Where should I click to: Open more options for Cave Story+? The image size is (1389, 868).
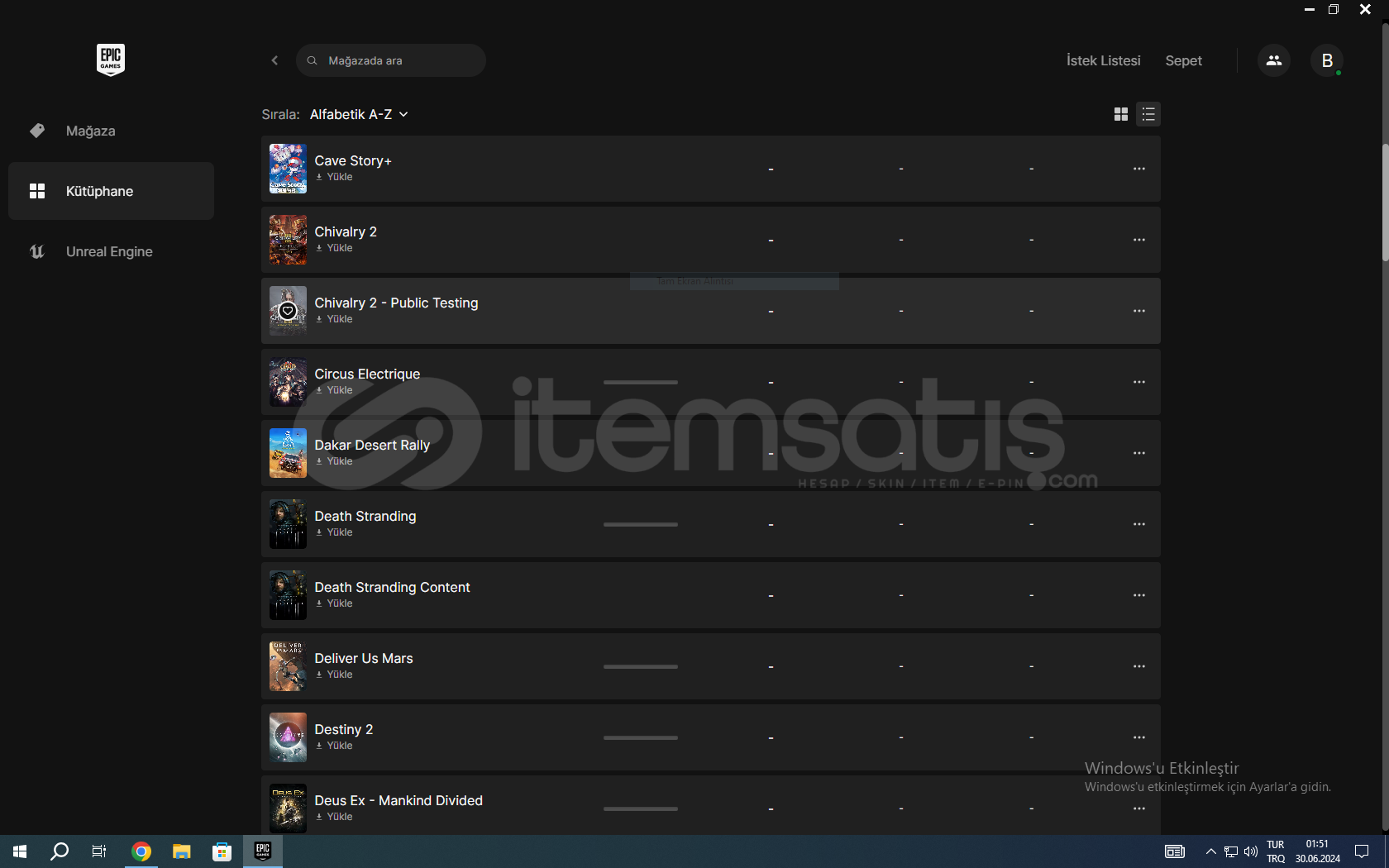point(1139,169)
